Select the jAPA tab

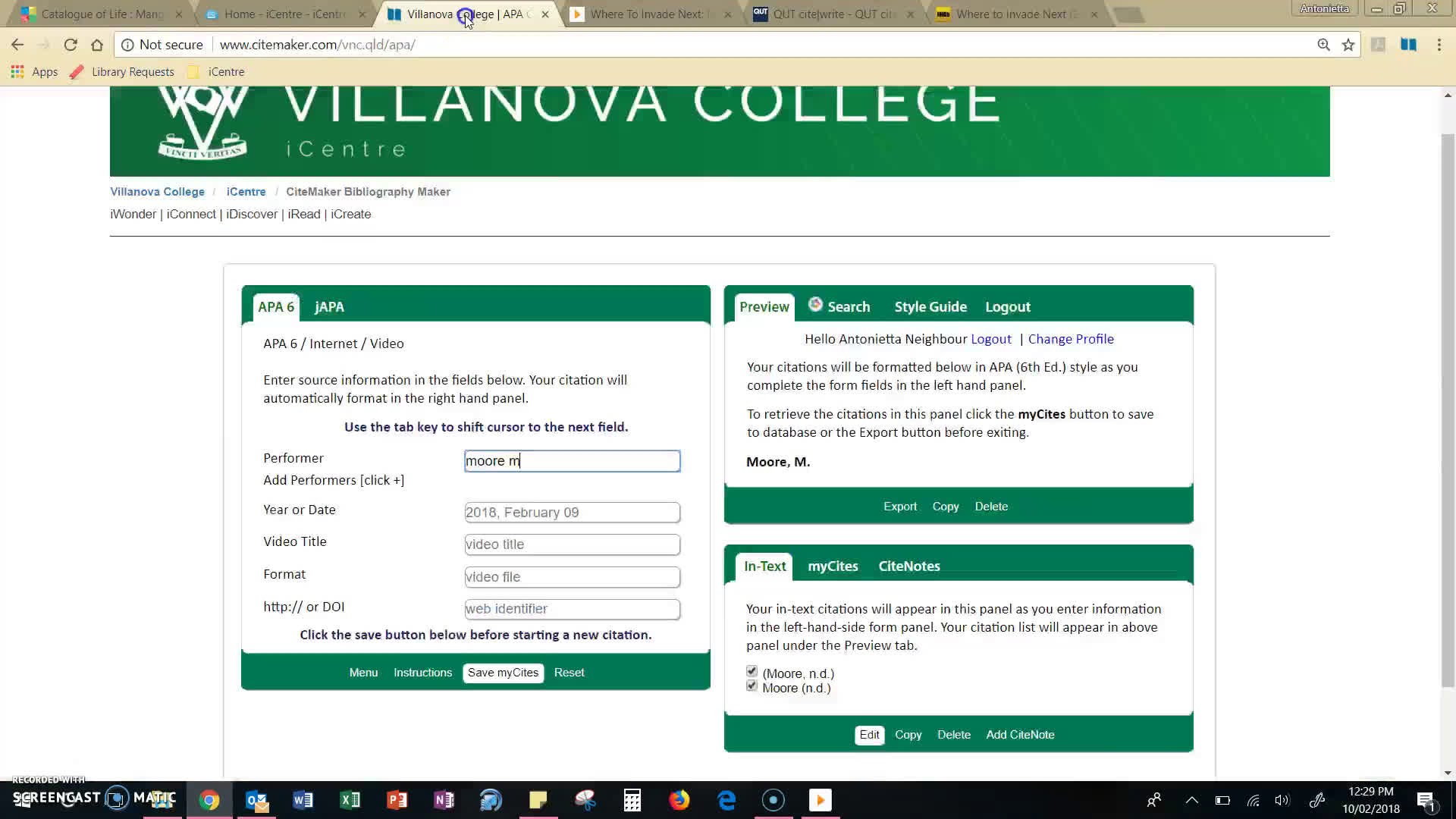pos(329,307)
